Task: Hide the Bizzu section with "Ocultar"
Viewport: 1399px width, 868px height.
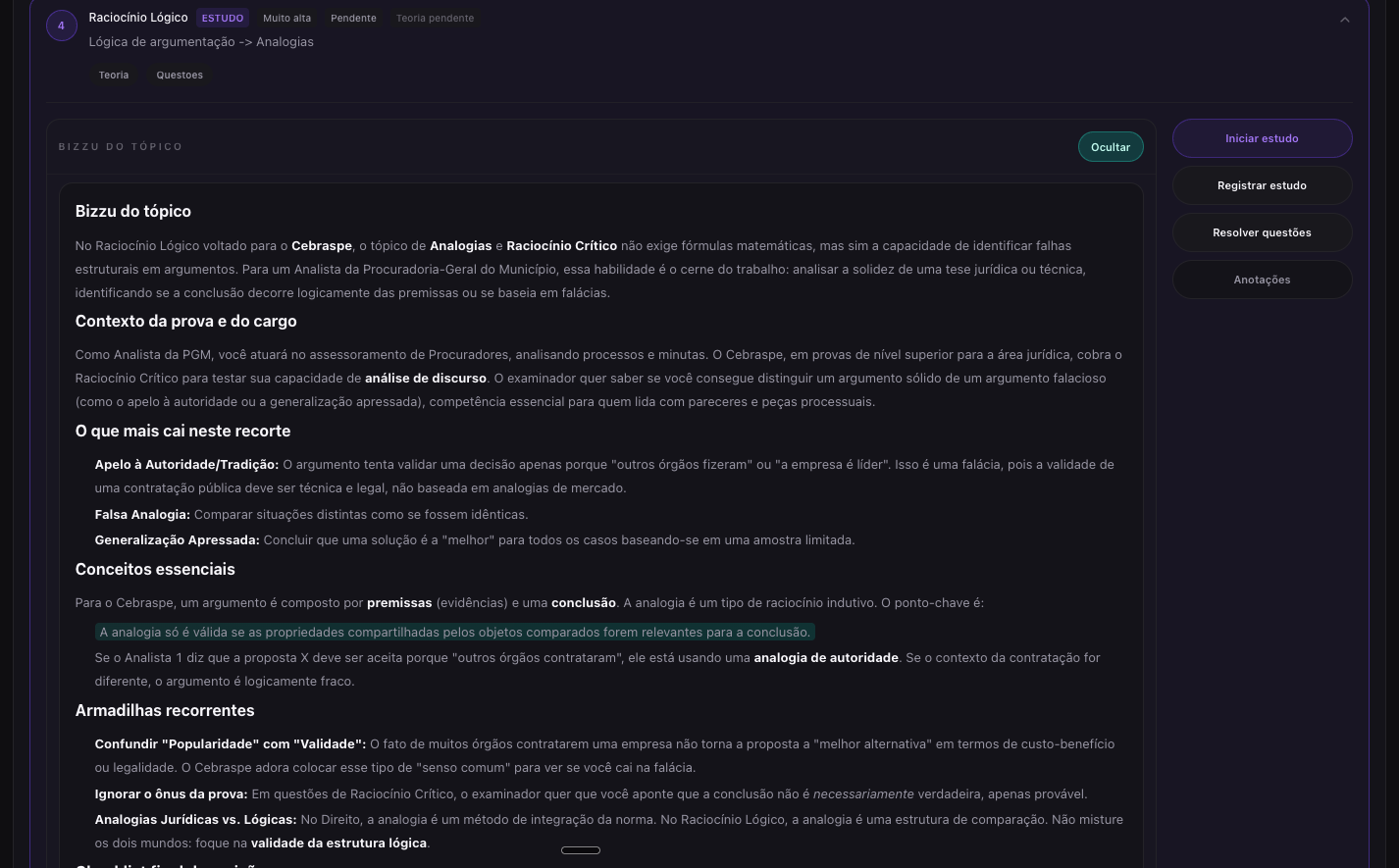Action: click(x=1110, y=146)
